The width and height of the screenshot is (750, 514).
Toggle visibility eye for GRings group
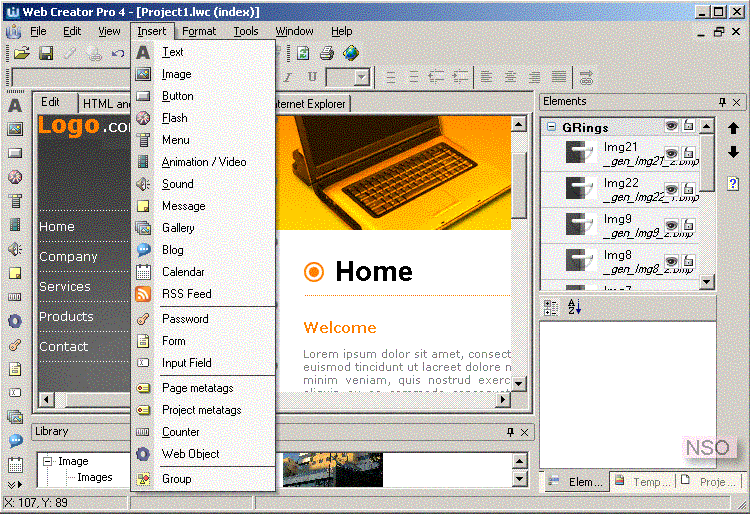672,126
